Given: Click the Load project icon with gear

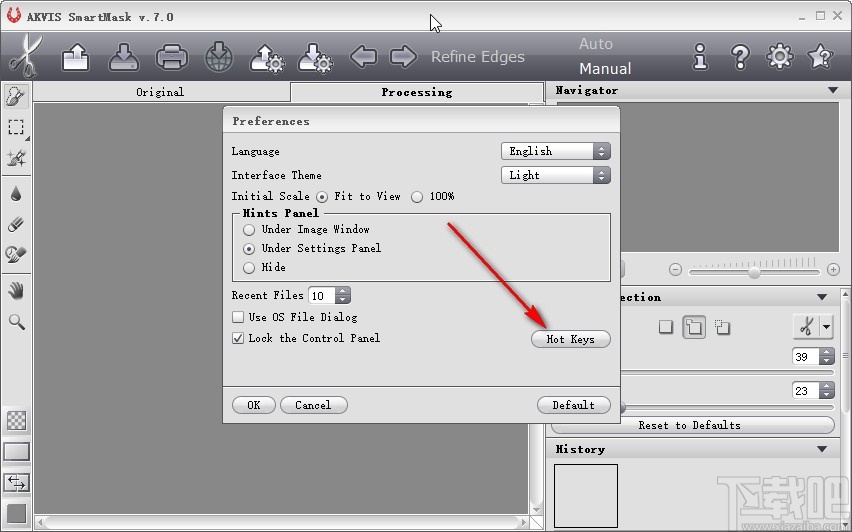Looking at the screenshot, I should 267,58.
